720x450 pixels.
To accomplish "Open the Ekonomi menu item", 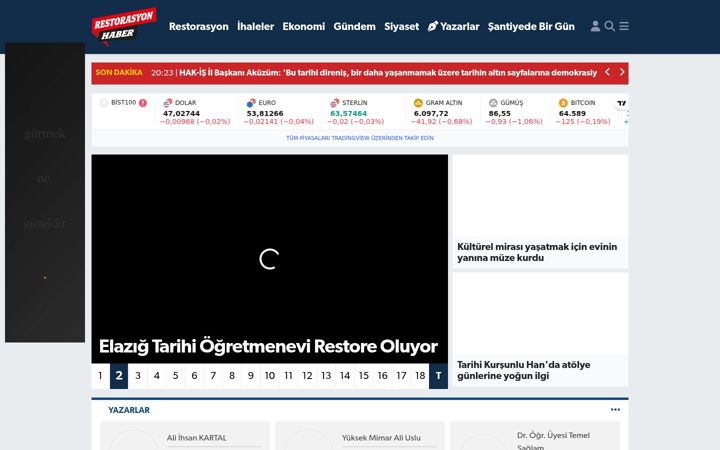I will [x=304, y=27].
